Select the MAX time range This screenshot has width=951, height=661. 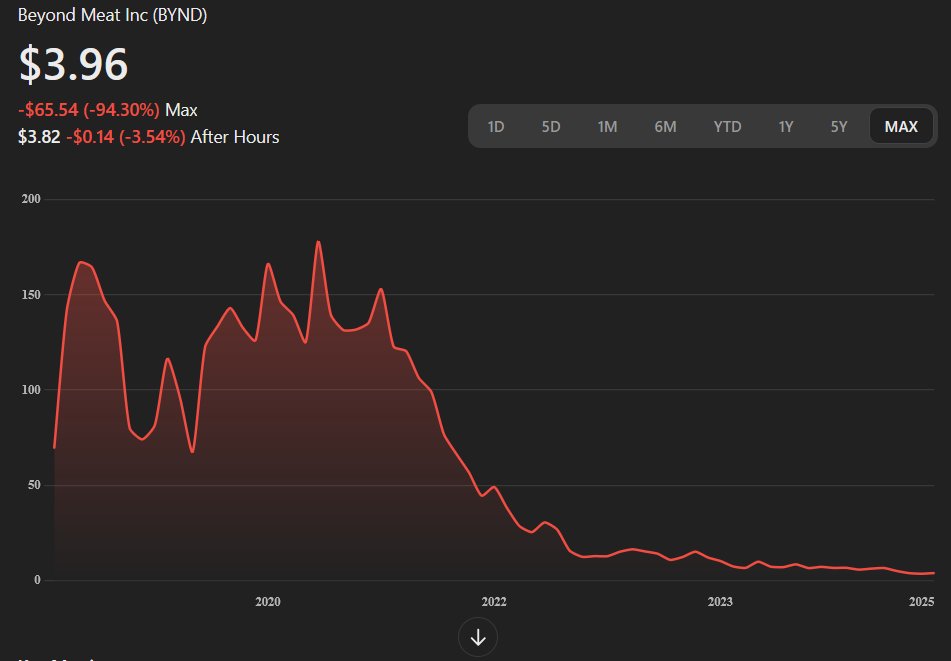(901, 126)
